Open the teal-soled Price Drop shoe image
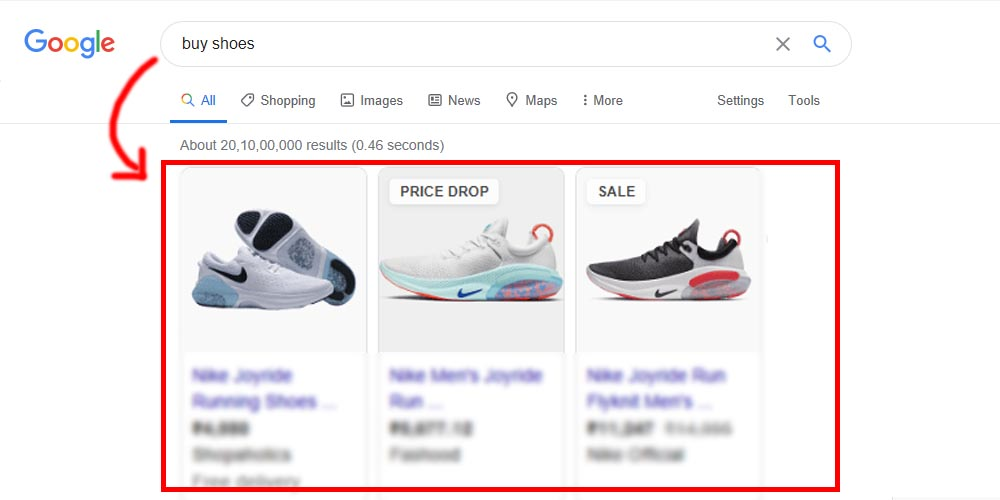Image resolution: width=1000 pixels, height=500 pixels. [x=471, y=260]
